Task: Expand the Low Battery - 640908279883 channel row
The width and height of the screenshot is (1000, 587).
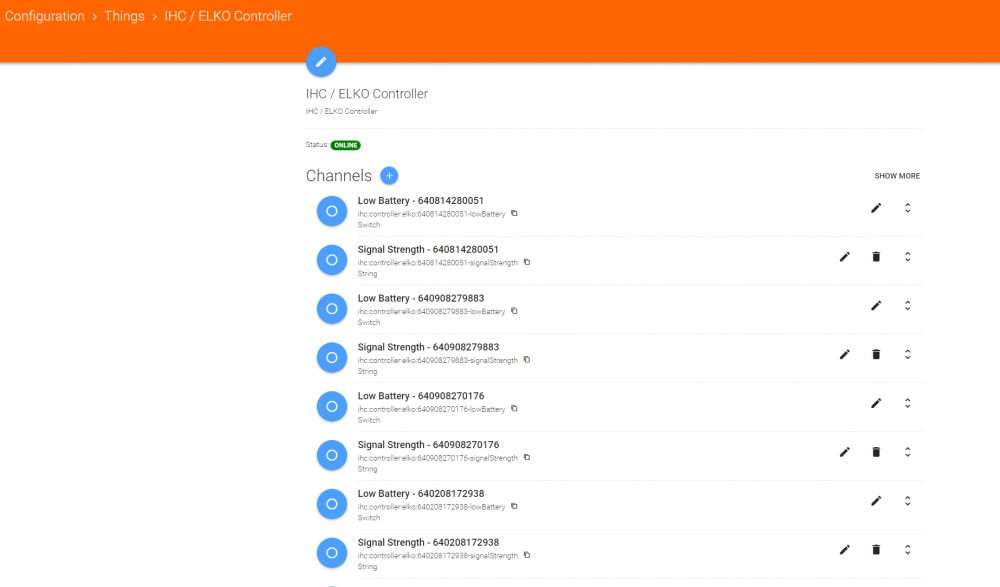Action: click(x=908, y=306)
